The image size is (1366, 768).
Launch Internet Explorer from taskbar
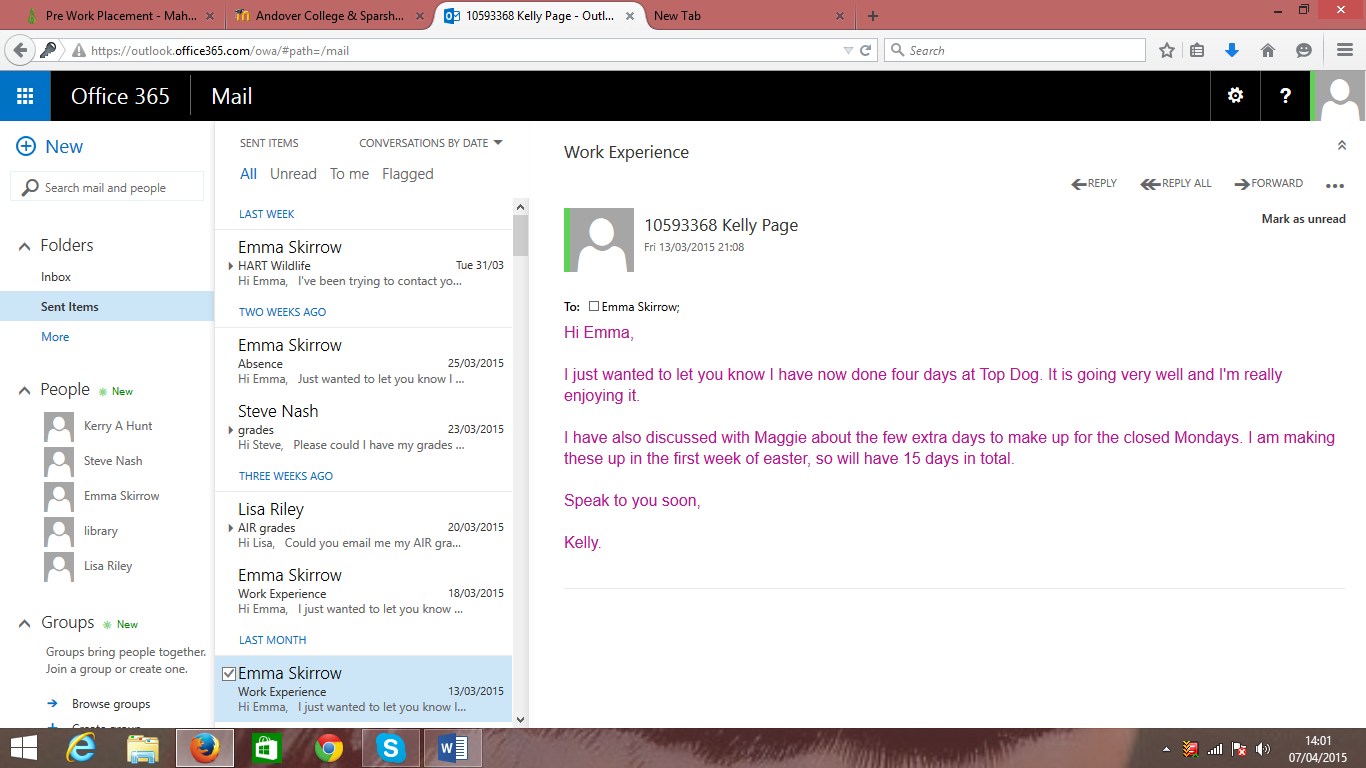point(81,748)
